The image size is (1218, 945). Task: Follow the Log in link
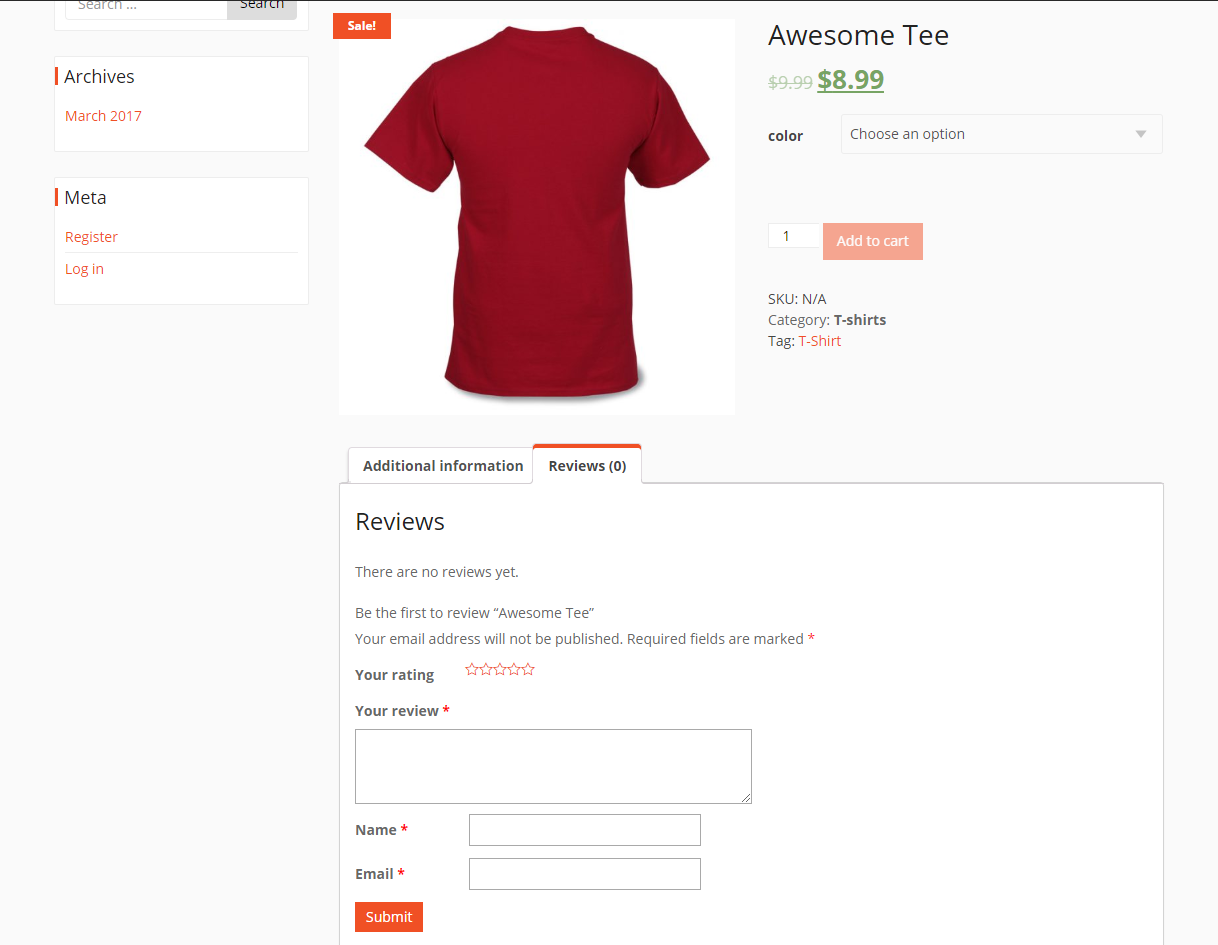(84, 269)
